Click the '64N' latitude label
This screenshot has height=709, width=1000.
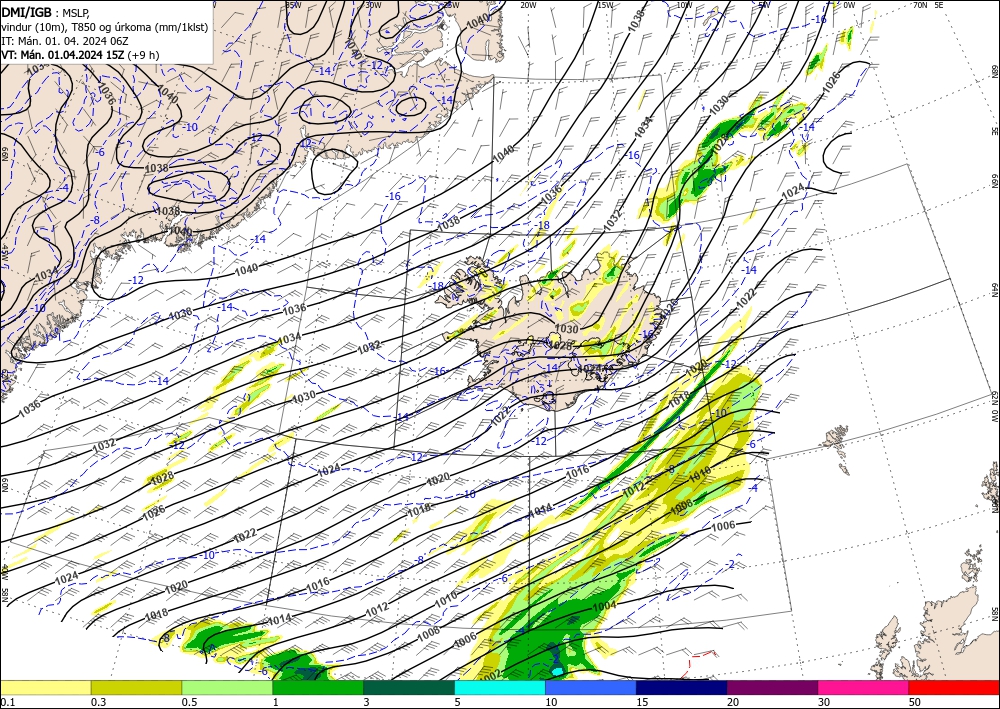coord(994,289)
